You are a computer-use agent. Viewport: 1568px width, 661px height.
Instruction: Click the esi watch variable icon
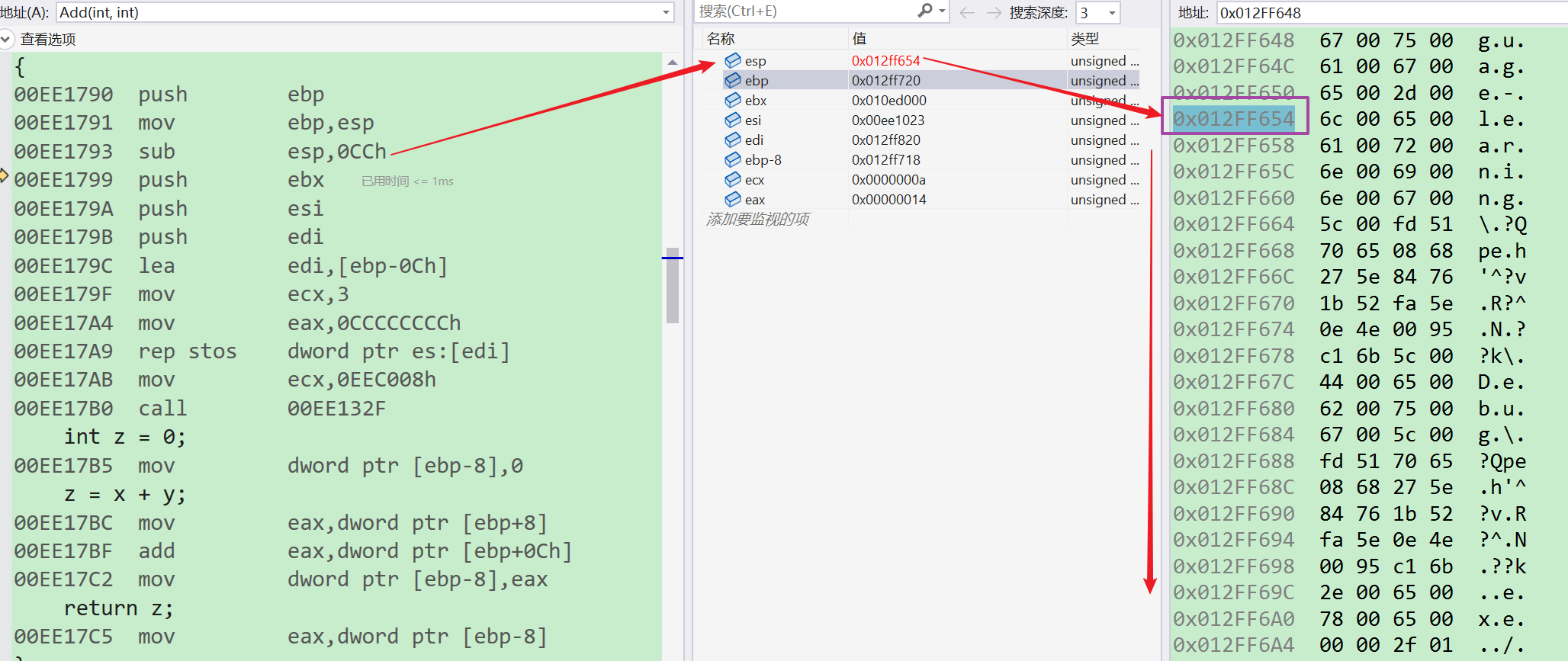tap(733, 120)
